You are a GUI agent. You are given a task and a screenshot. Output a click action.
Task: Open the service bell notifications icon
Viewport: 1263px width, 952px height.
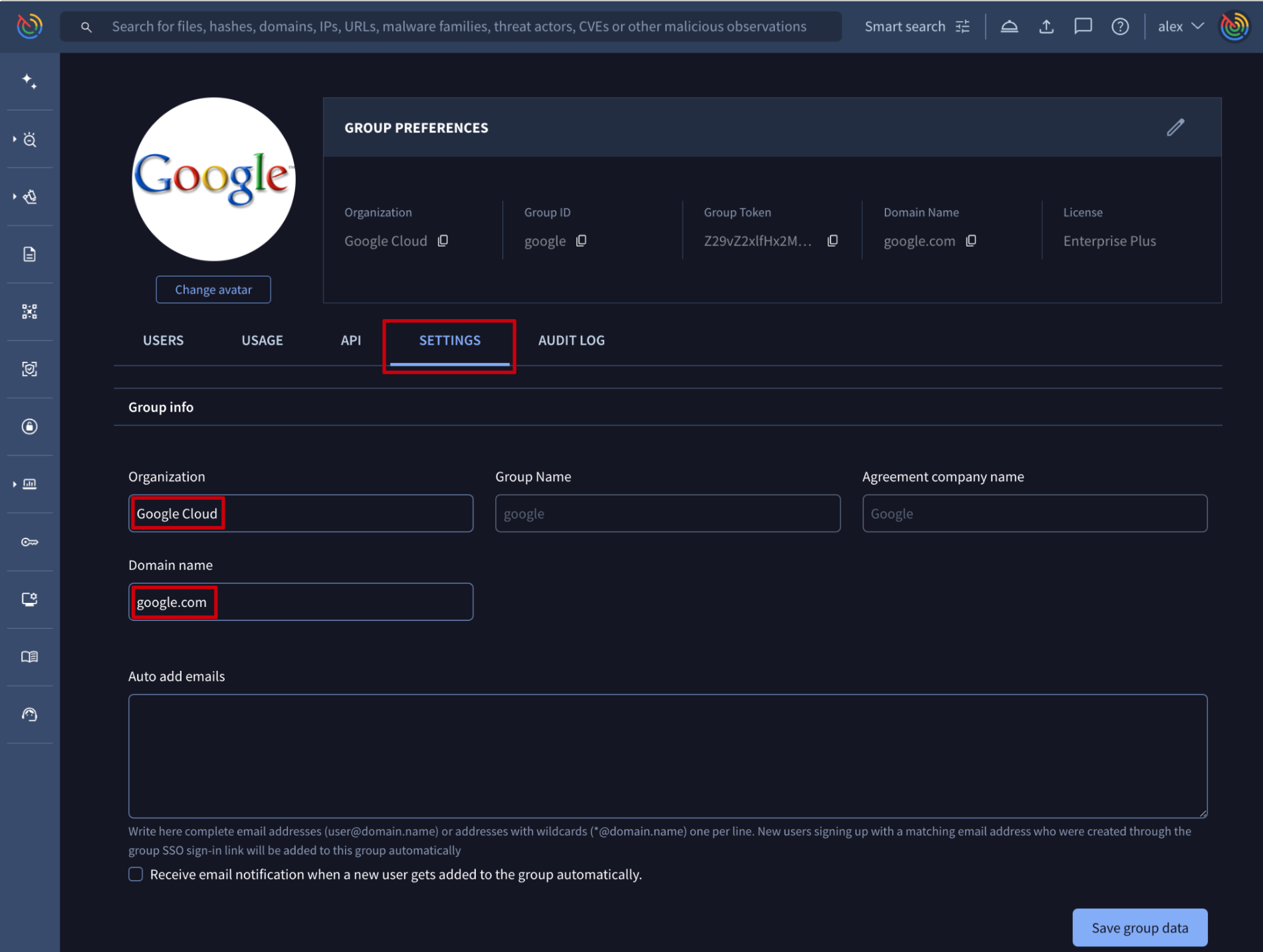[x=1009, y=27]
